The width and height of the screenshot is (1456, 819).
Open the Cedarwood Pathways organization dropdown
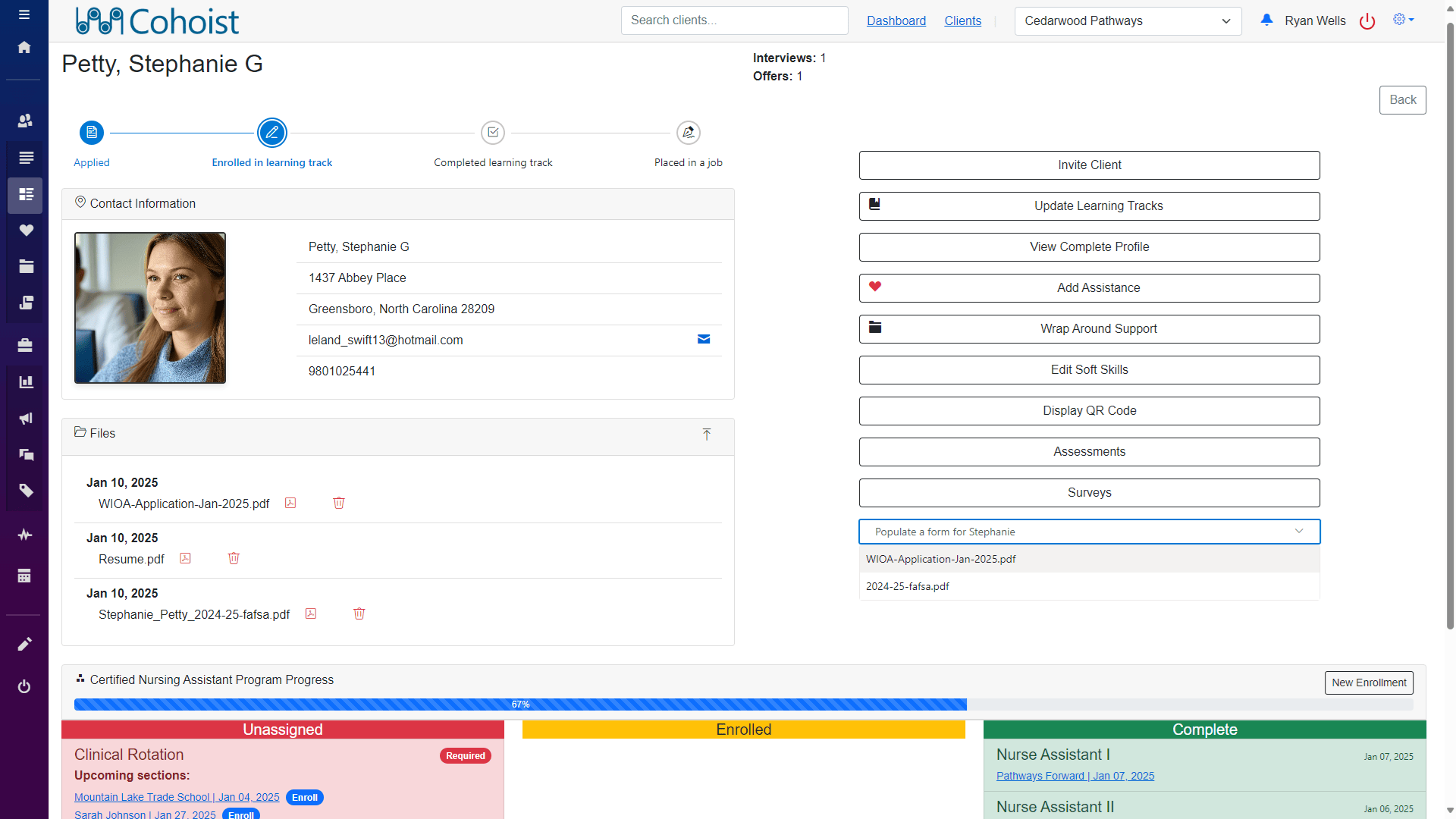[1128, 21]
